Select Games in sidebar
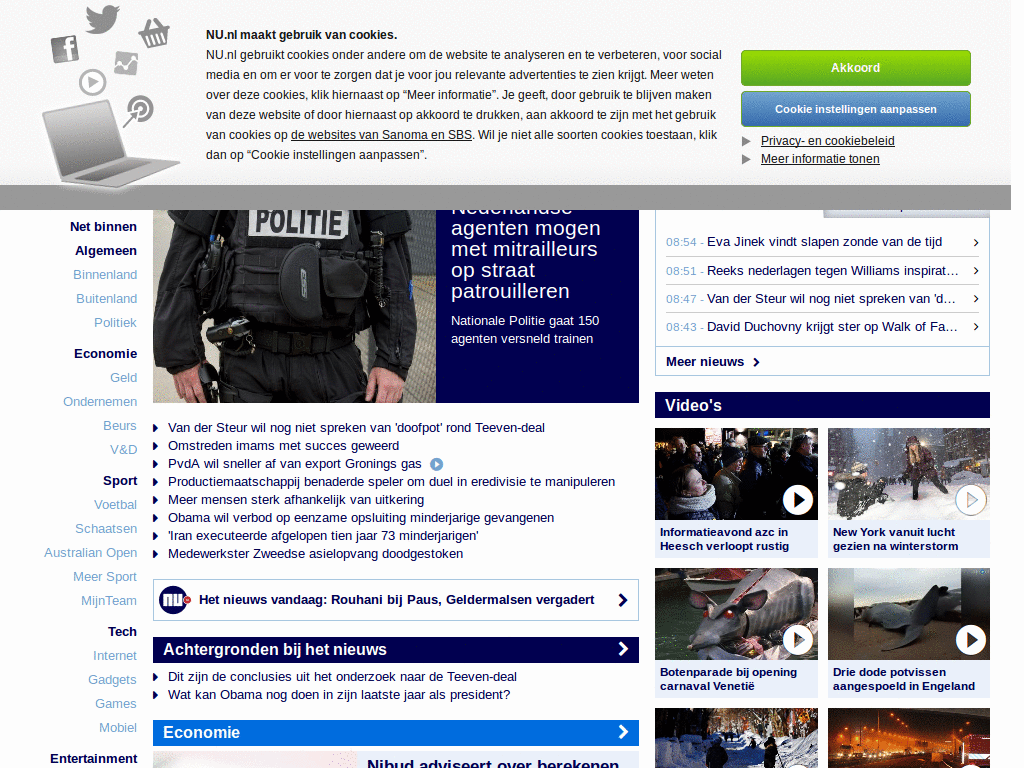 pyautogui.click(x=116, y=704)
